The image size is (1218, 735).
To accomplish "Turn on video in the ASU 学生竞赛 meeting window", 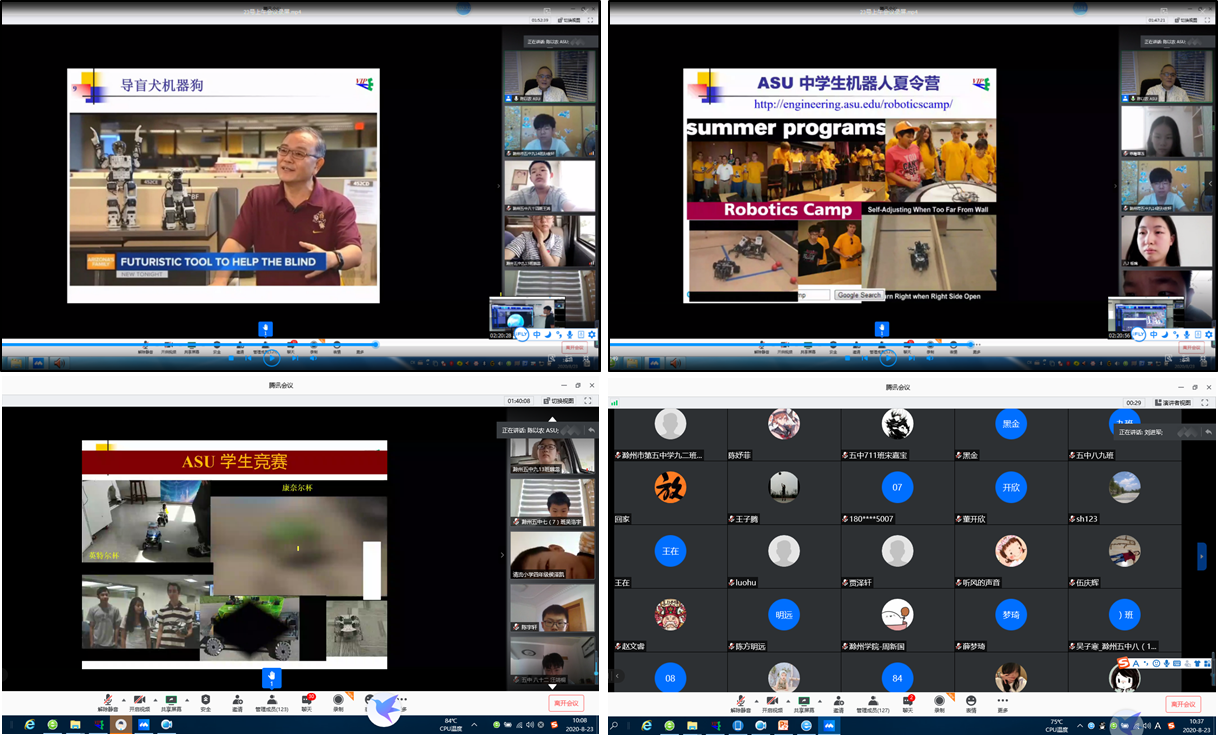I will [x=139, y=703].
